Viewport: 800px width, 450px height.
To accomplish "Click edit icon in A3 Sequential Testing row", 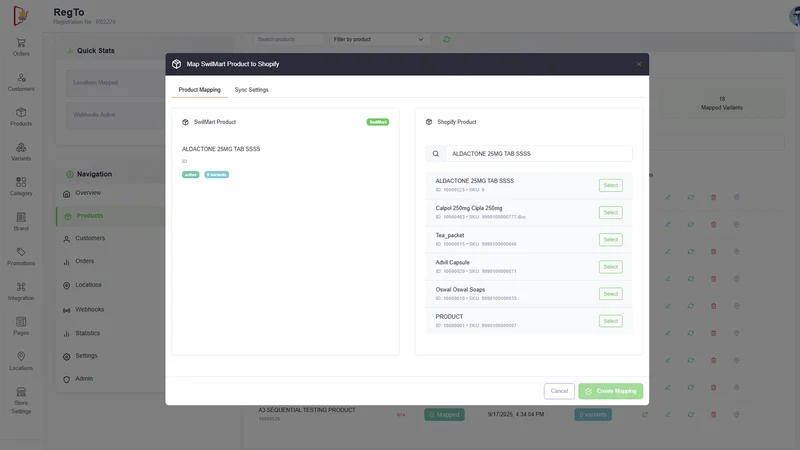I will coord(667,414).
